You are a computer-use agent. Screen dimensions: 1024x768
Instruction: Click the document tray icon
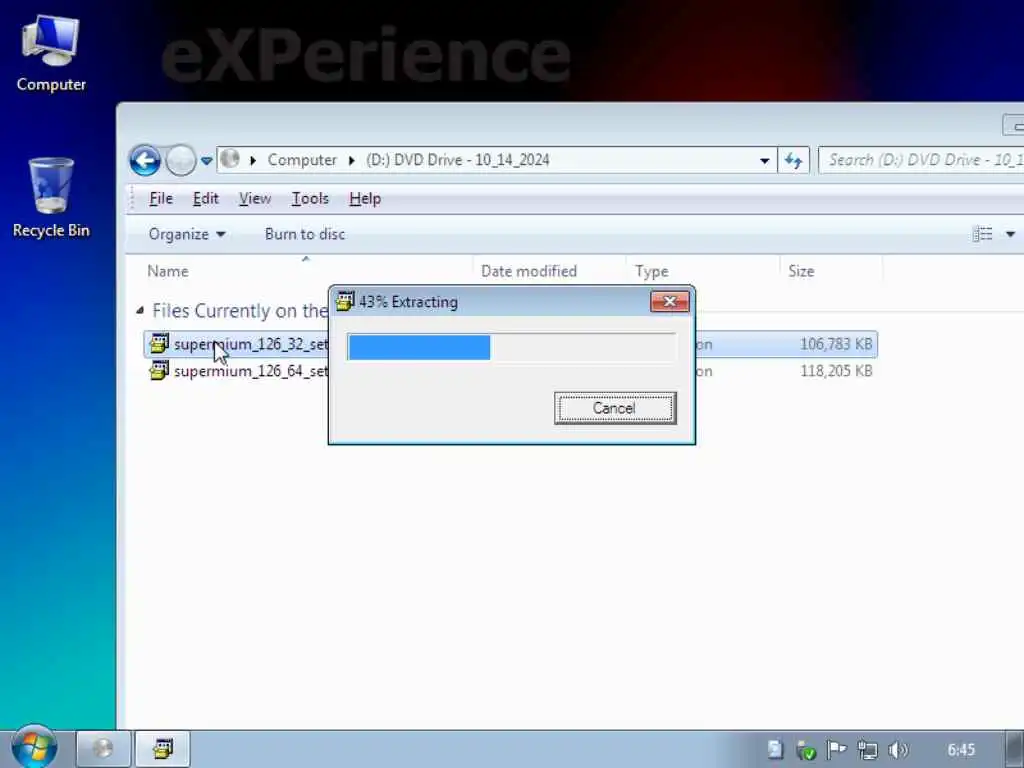[775, 749]
